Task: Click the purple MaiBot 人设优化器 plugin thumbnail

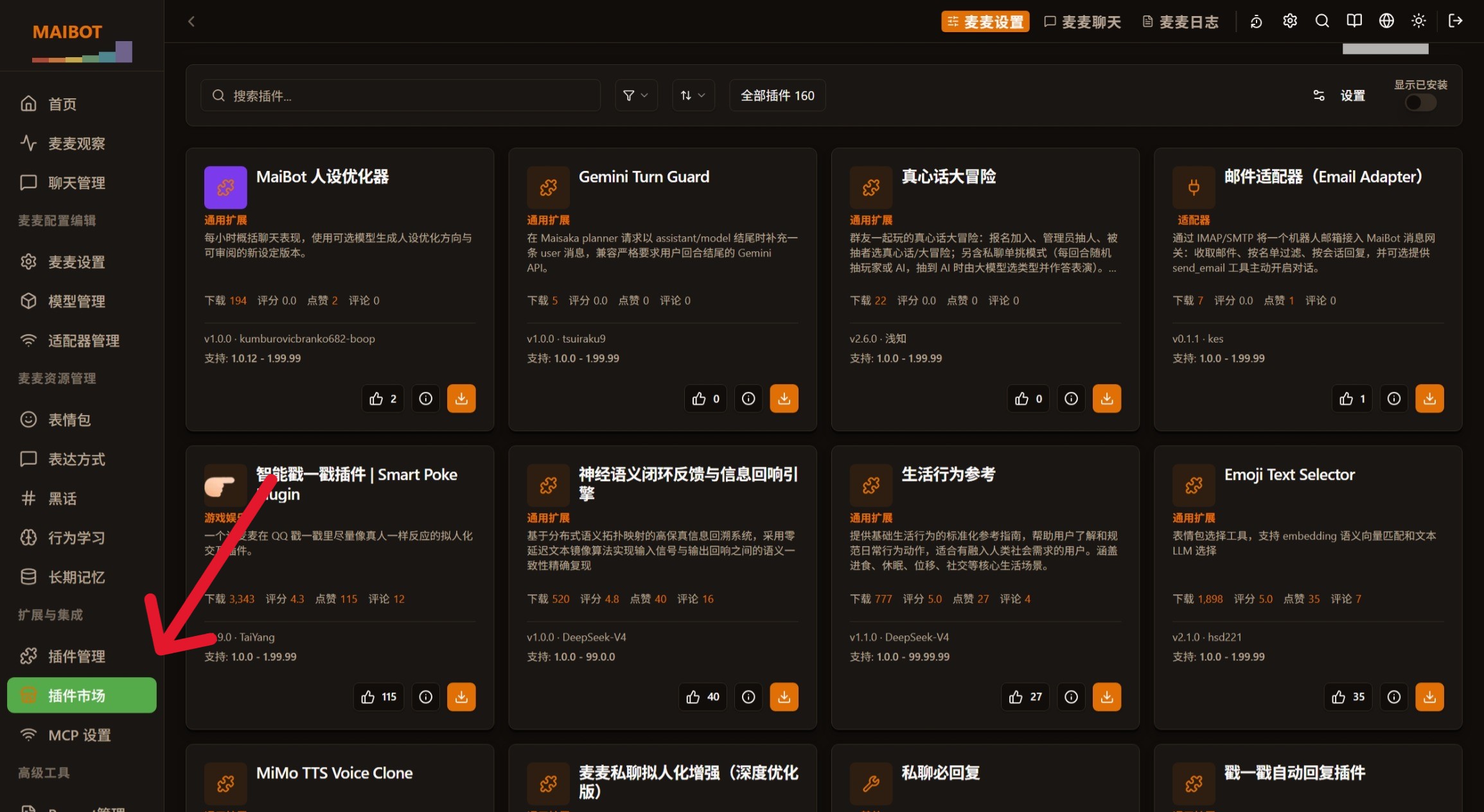Action: (x=225, y=188)
